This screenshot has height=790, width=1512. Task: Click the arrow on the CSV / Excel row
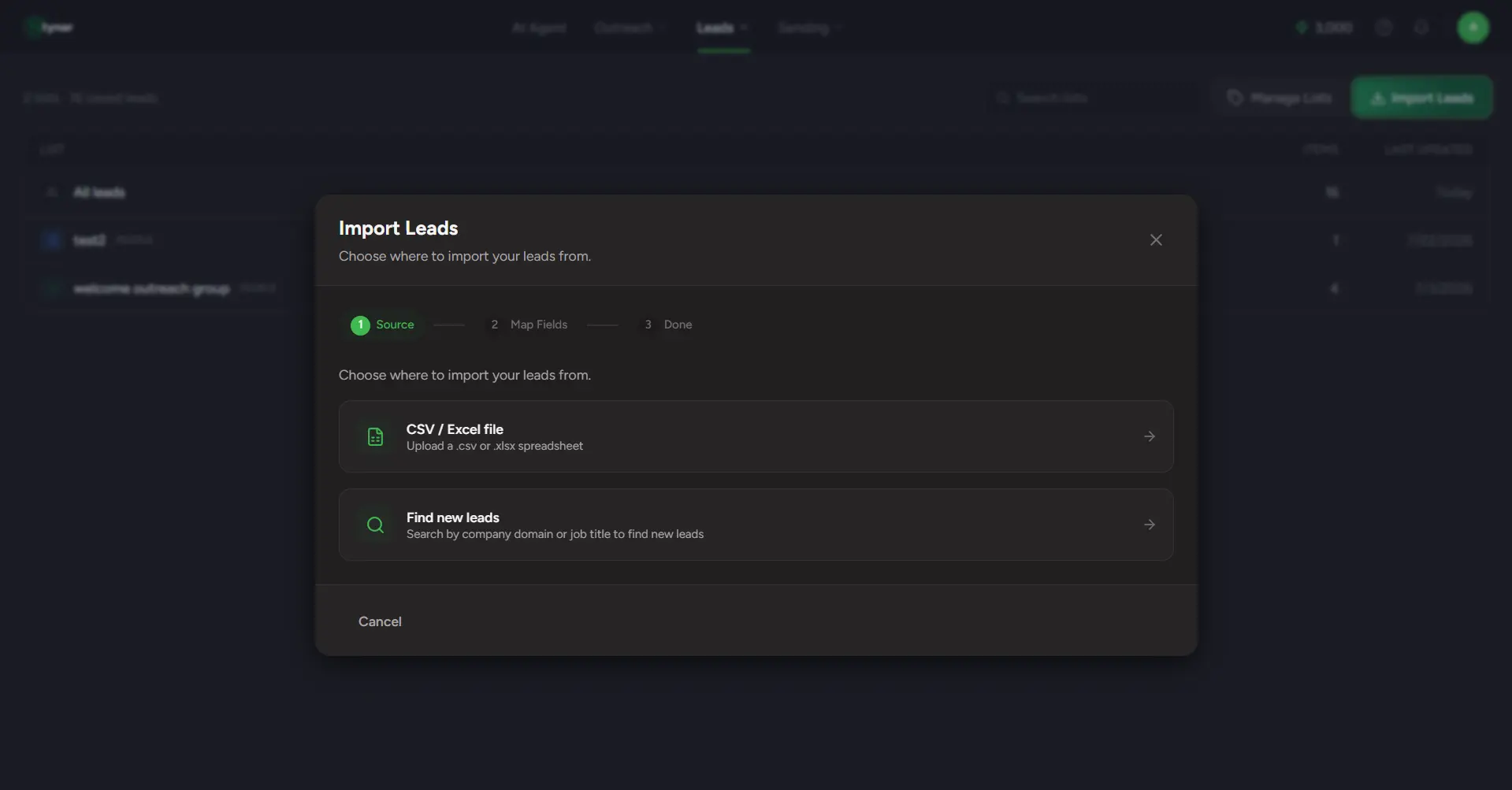pos(1150,436)
